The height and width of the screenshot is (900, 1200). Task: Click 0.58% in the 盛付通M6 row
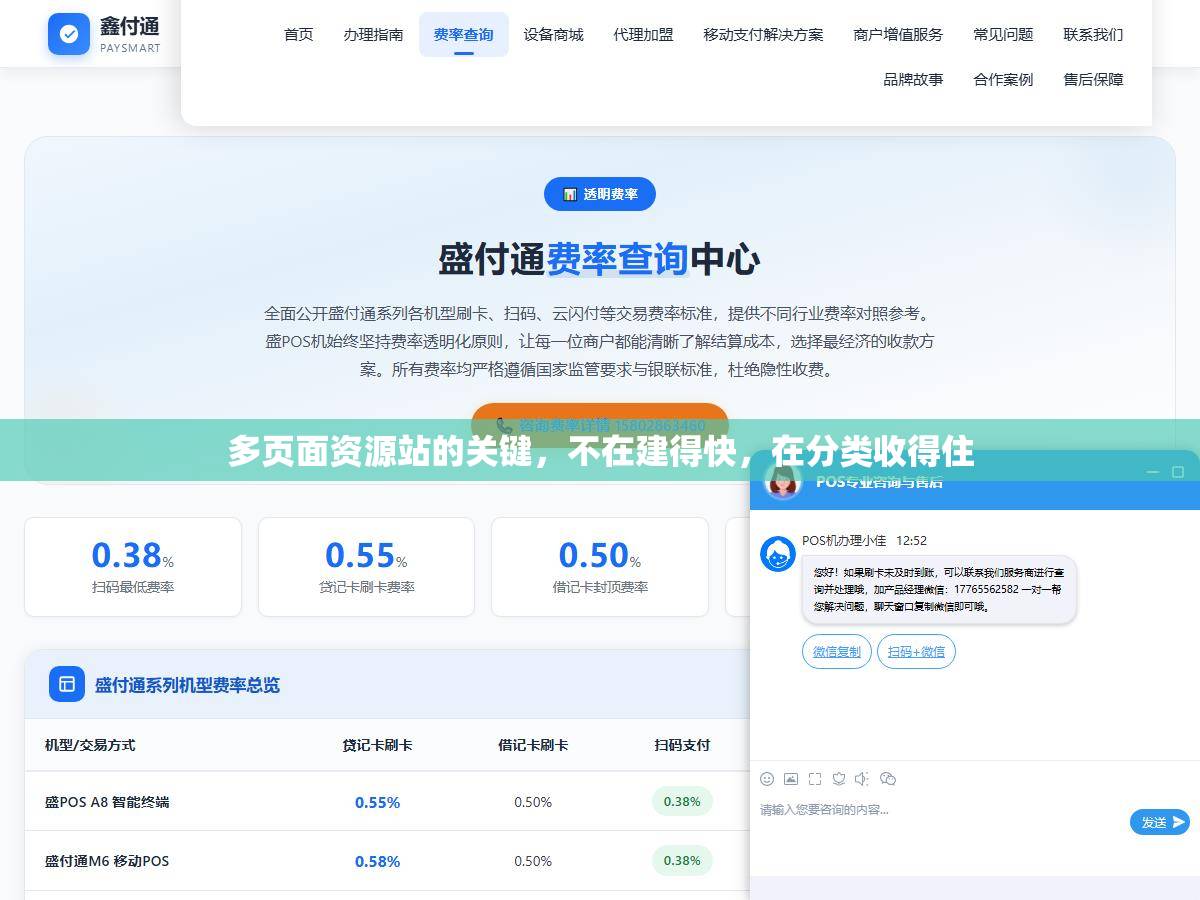pos(377,861)
